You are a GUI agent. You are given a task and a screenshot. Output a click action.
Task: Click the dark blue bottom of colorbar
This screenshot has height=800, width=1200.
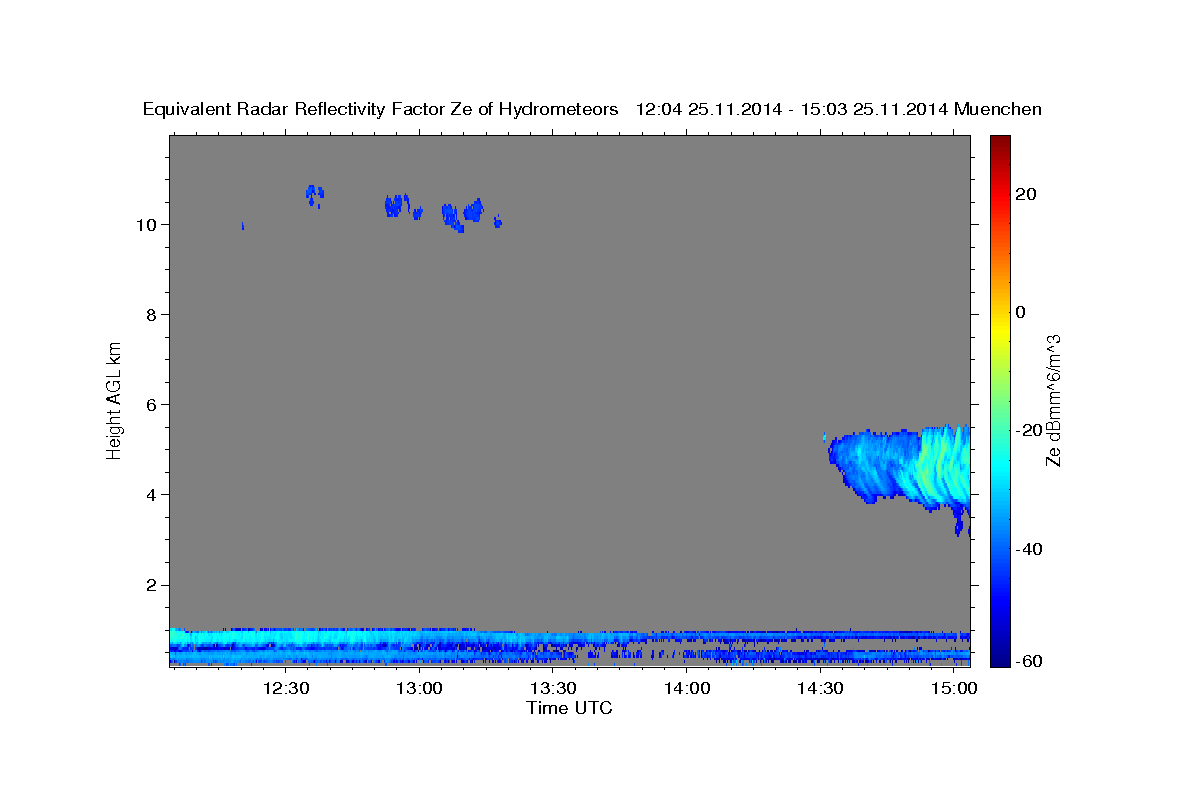[999, 655]
